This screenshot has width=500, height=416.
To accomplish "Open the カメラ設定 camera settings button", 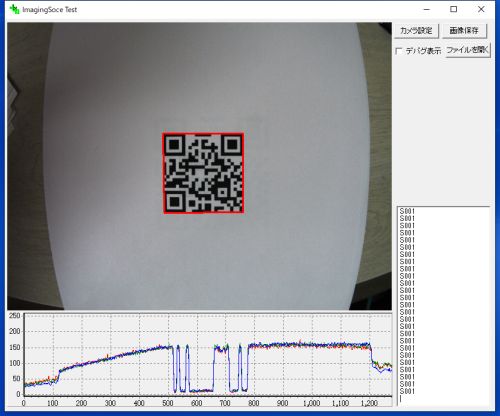I will [416, 31].
